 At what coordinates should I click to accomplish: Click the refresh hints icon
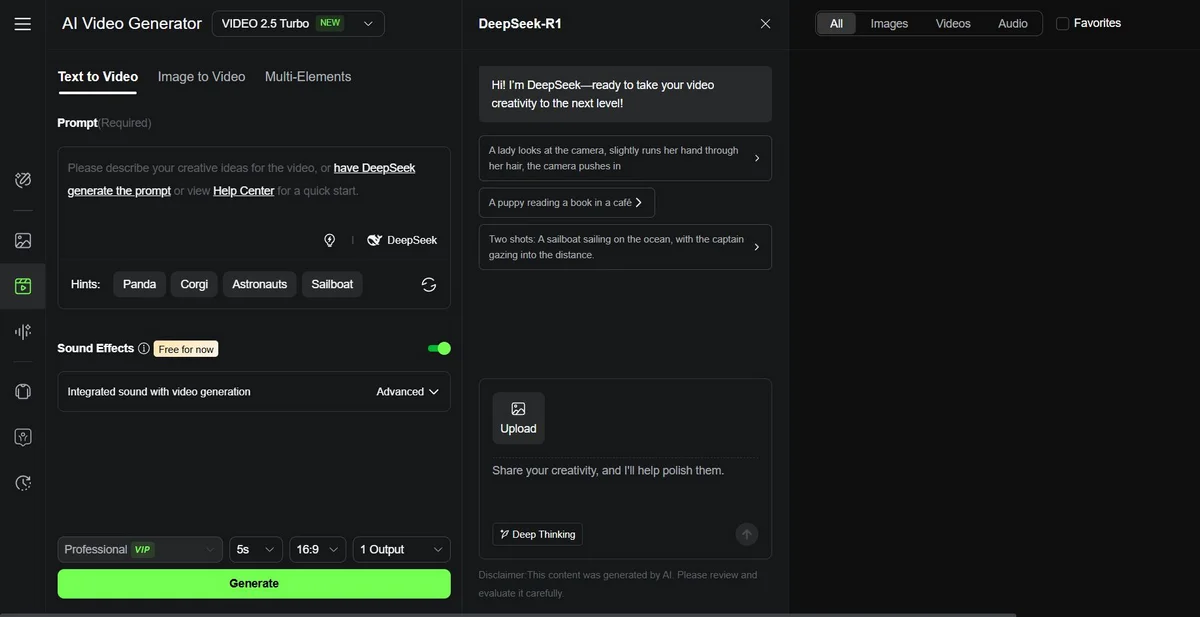[429, 285]
